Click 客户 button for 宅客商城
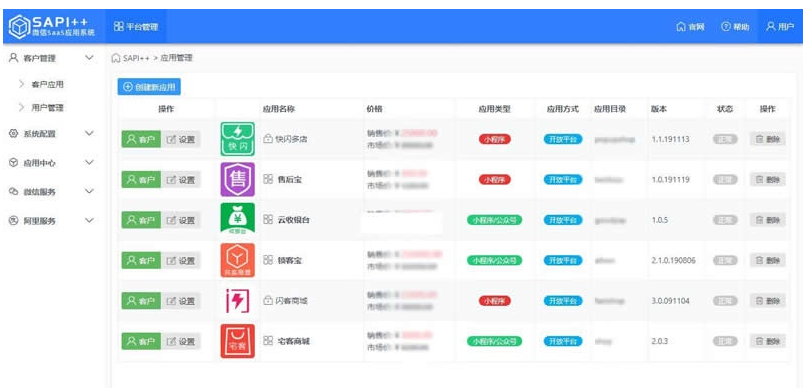This screenshot has height=388, width=803. [x=141, y=341]
